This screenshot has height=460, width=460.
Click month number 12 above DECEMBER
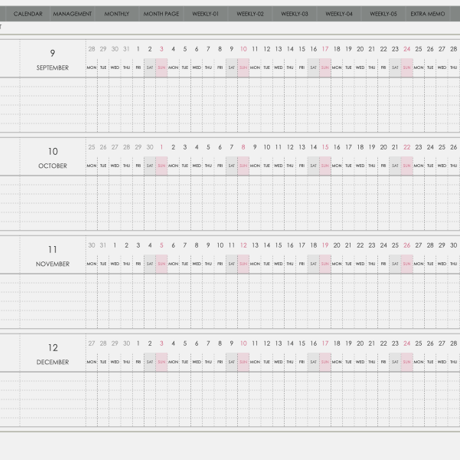pyautogui.click(x=53, y=348)
